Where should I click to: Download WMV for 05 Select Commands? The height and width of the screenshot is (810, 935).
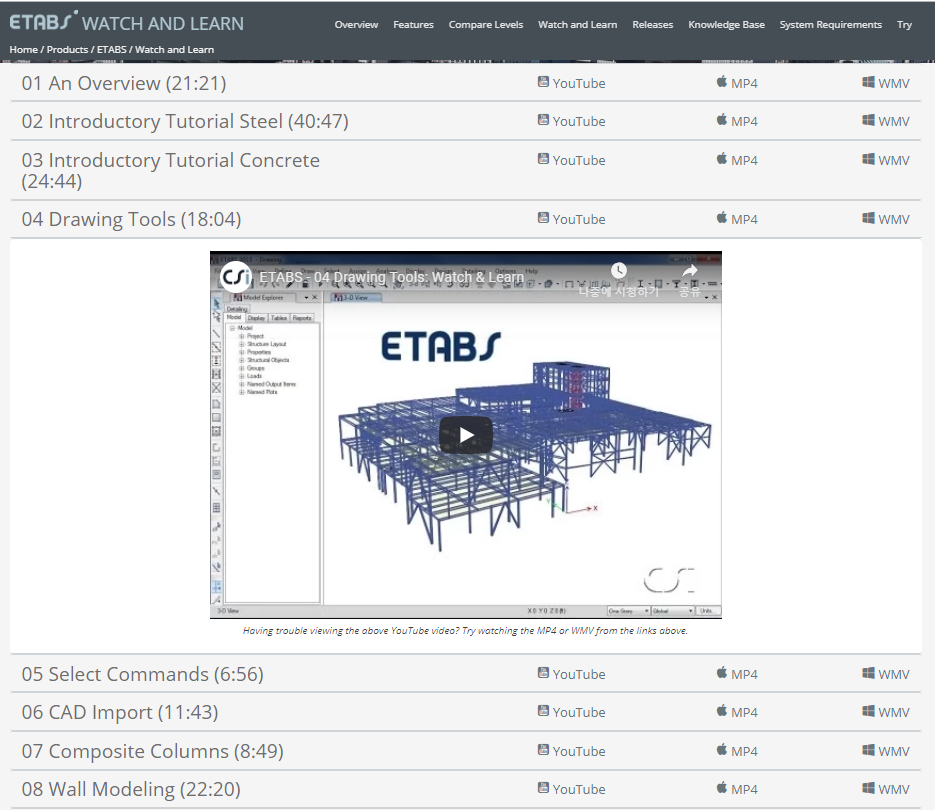pos(886,674)
